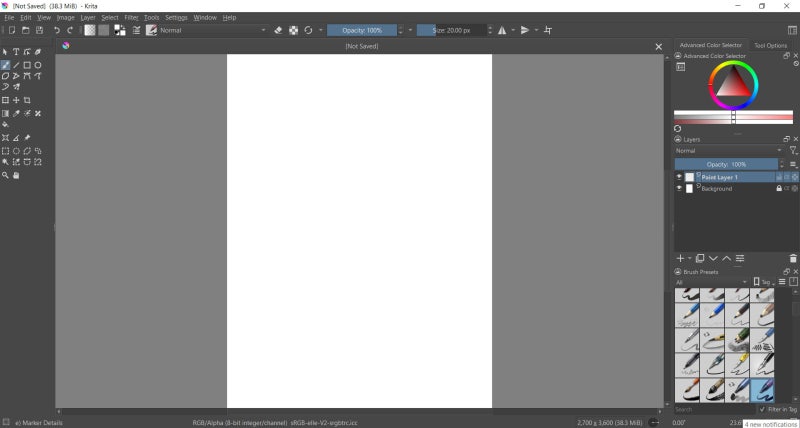Open the fill patterns chooser
Screen dimensions: 800x428
104,31
